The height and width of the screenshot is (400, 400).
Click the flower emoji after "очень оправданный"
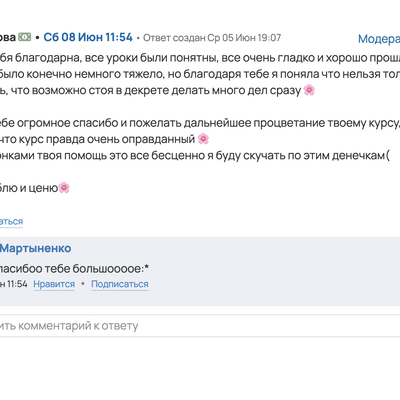pyautogui.click(x=203, y=139)
